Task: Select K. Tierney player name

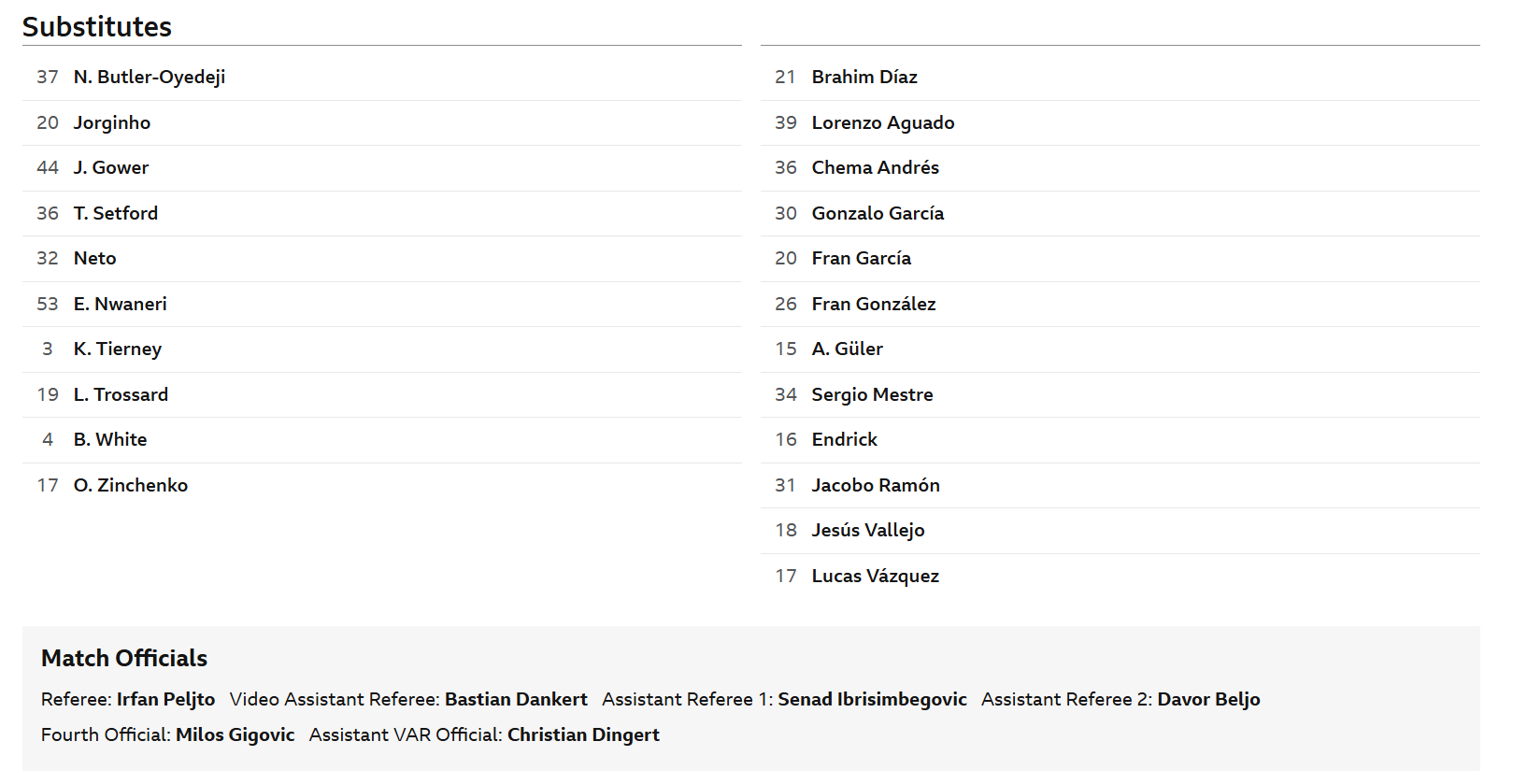Action: (x=118, y=349)
